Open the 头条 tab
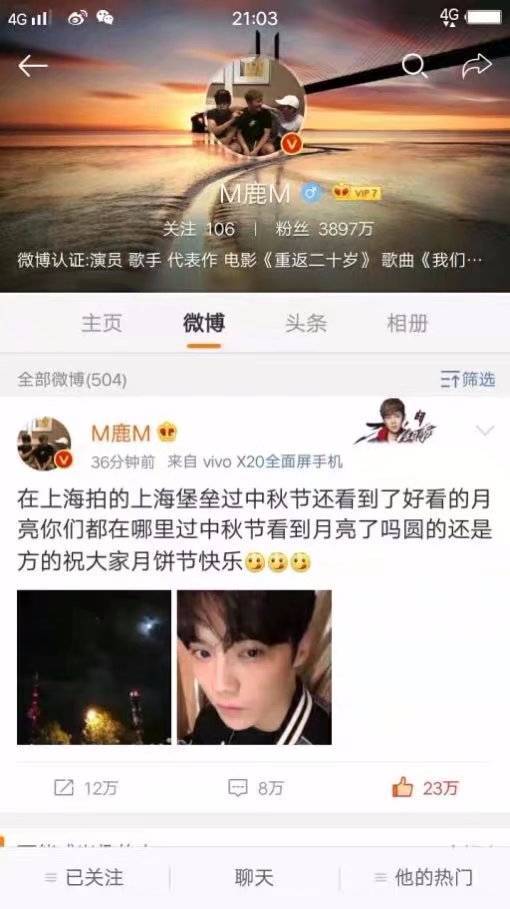The width and height of the screenshot is (510, 909). [306, 323]
